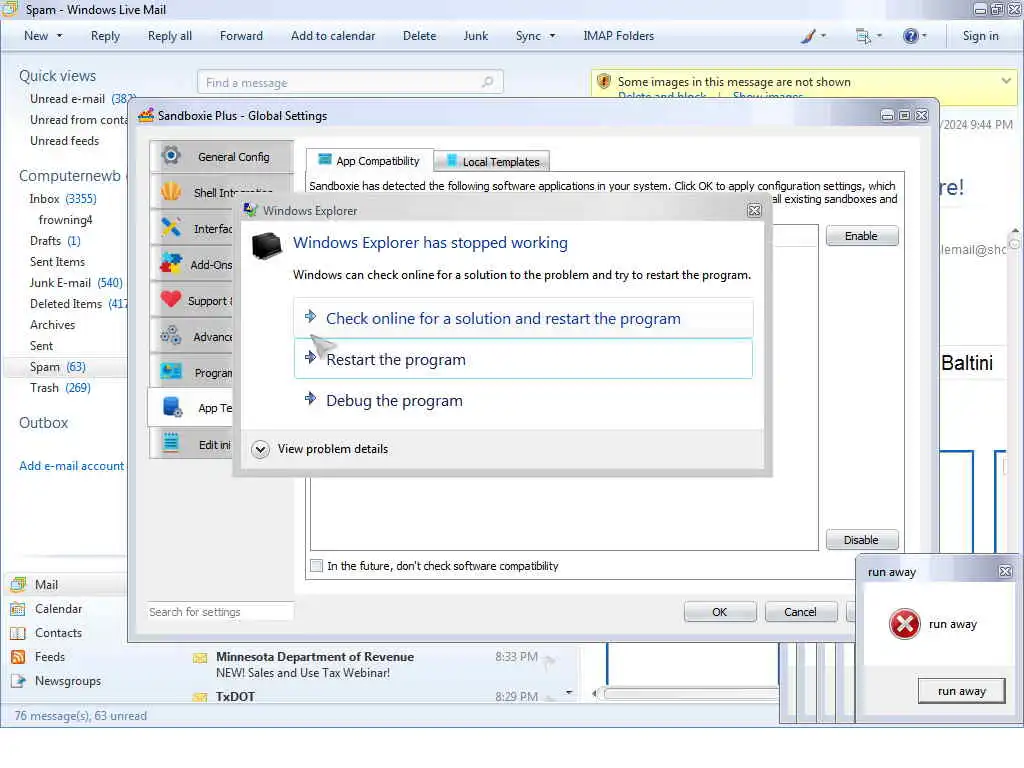The height and width of the screenshot is (768, 1024).
Task: Click the run away button
Action: coord(961,691)
